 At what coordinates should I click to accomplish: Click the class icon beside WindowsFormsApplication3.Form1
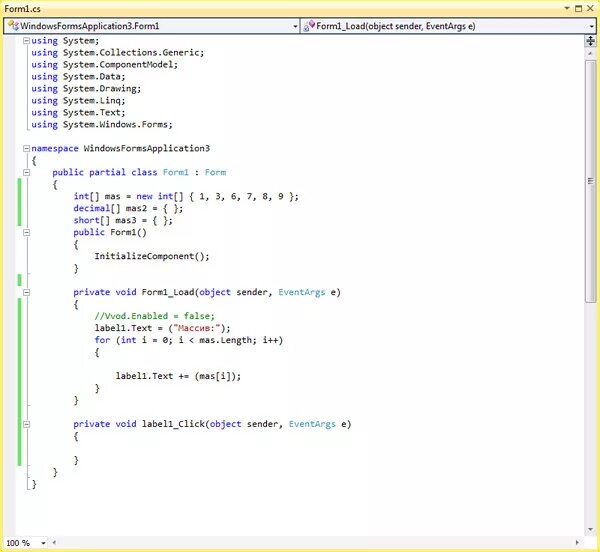coord(13,26)
